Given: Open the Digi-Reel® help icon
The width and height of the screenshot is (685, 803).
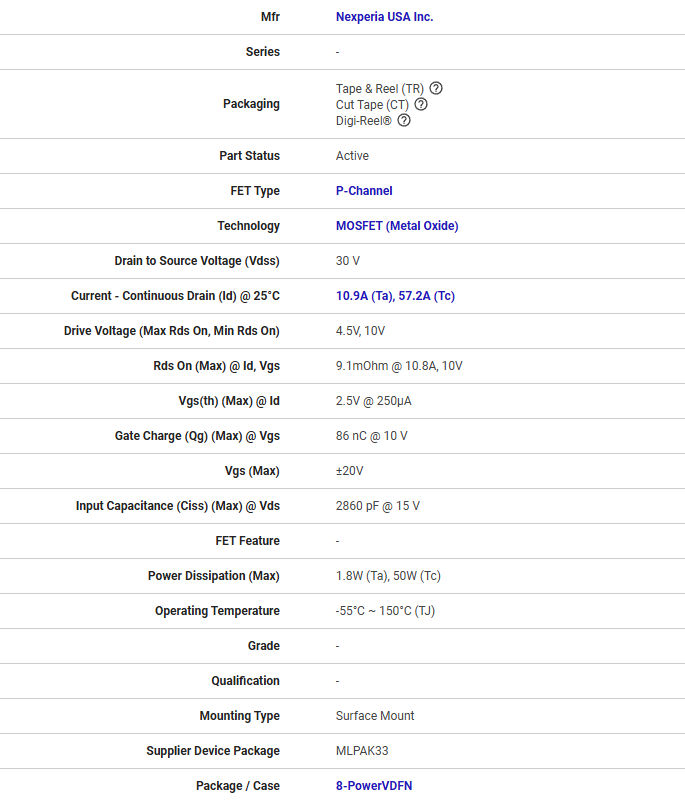Looking at the screenshot, I should tap(404, 120).
